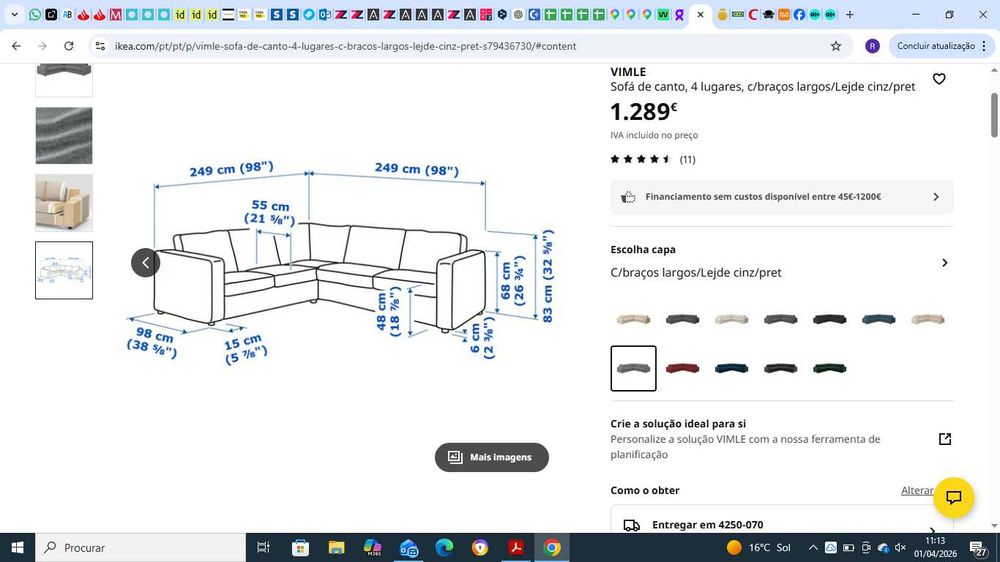This screenshot has height=562, width=1000.
Task: Open Microsoft 365 app on the taskbar
Action: (x=372, y=547)
